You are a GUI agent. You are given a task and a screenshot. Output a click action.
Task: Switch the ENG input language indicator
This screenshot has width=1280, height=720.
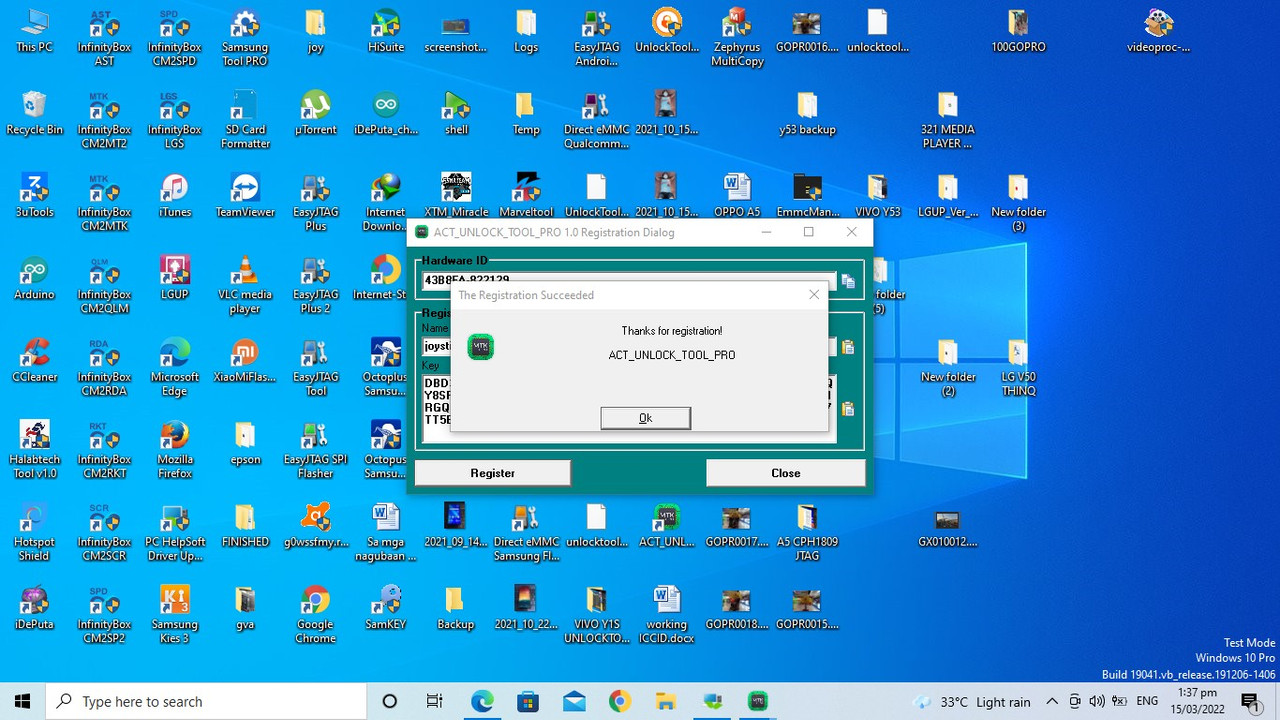[x=1148, y=701]
